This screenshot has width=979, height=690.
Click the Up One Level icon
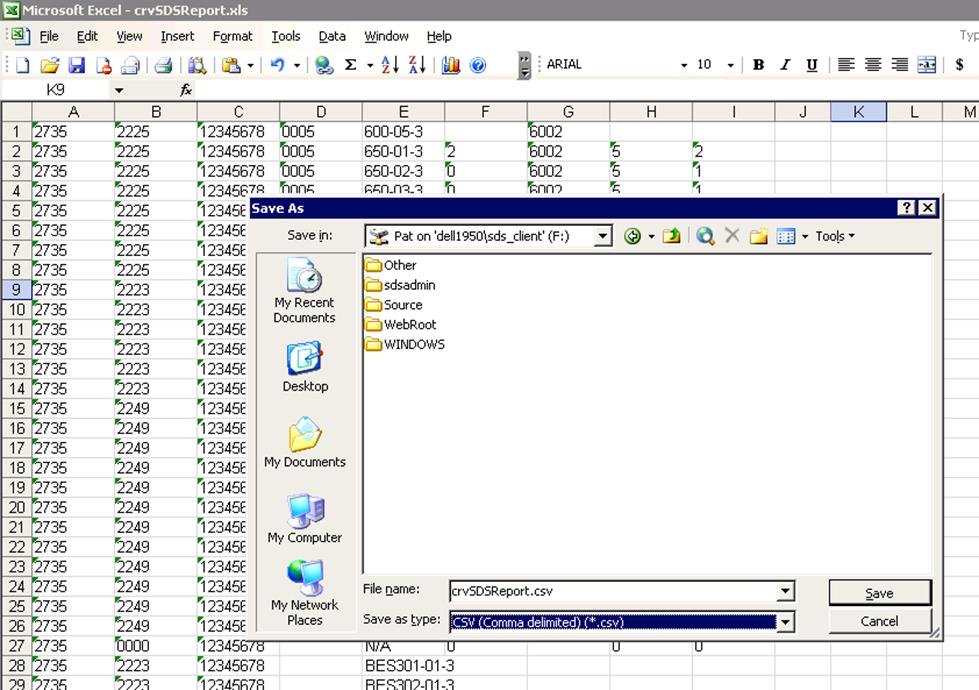coord(669,235)
